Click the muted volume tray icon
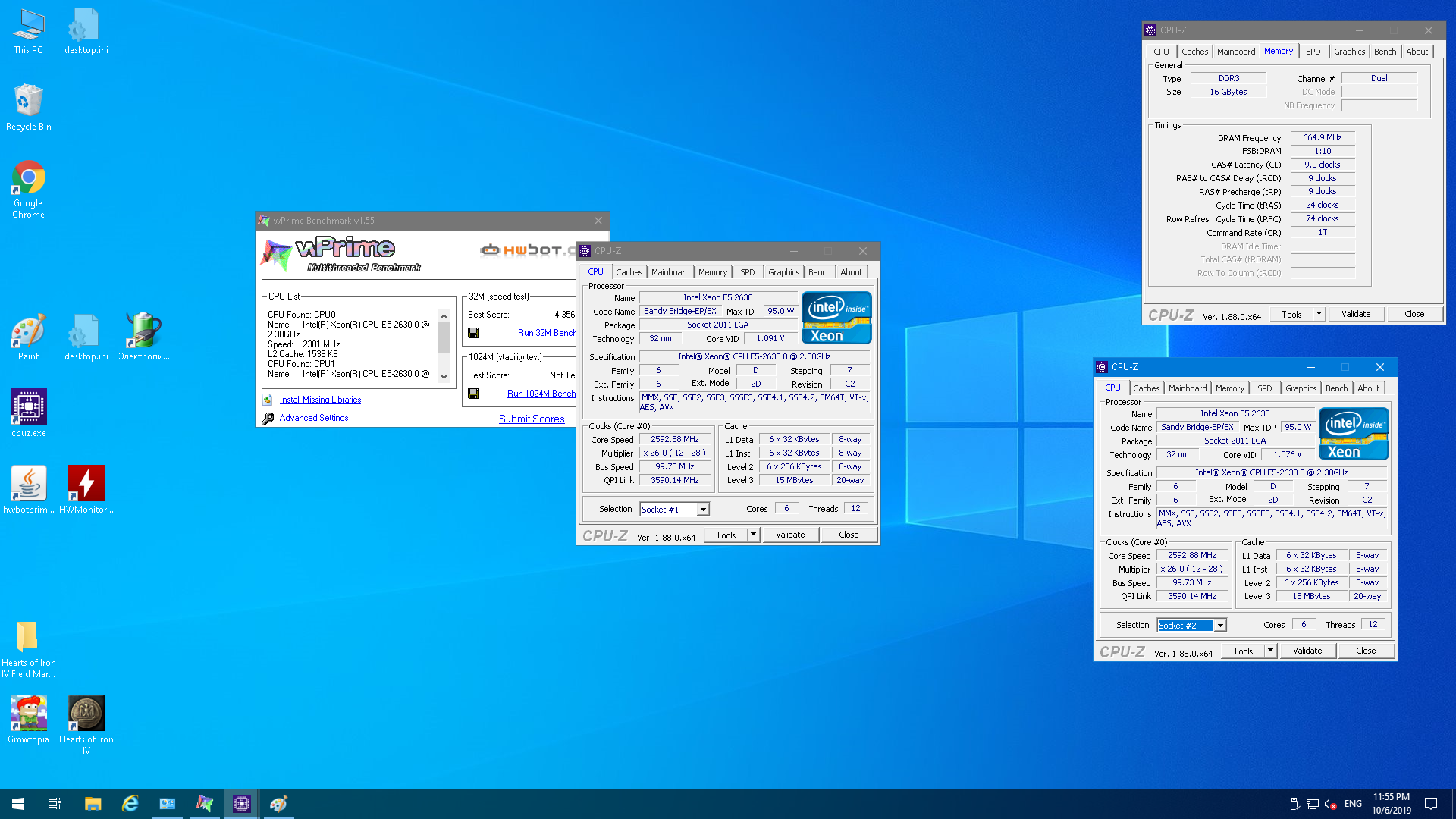The height and width of the screenshot is (819, 1456). 1330,804
